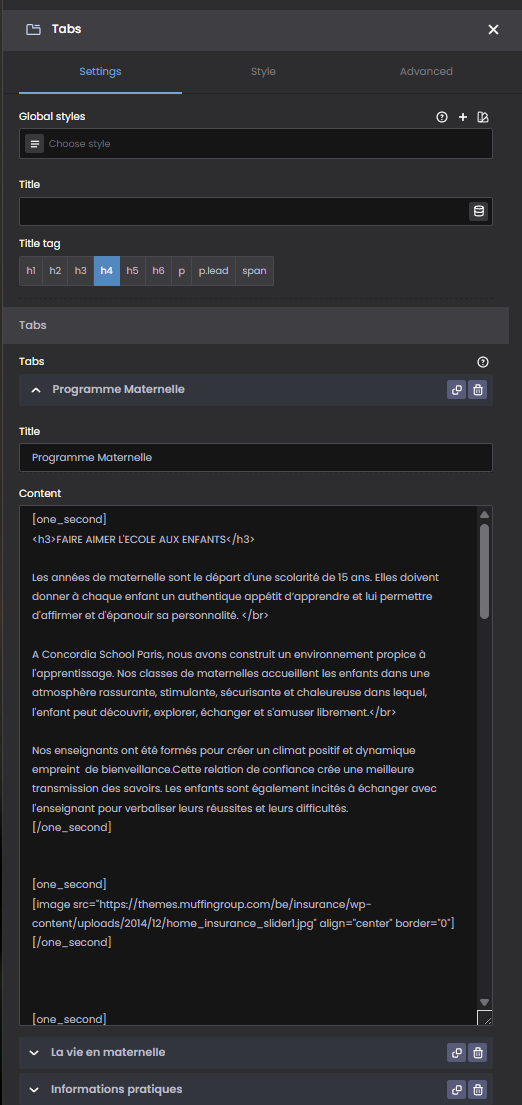
Task: Delete the Programme Maternelle tab
Action: click(478, 390)
